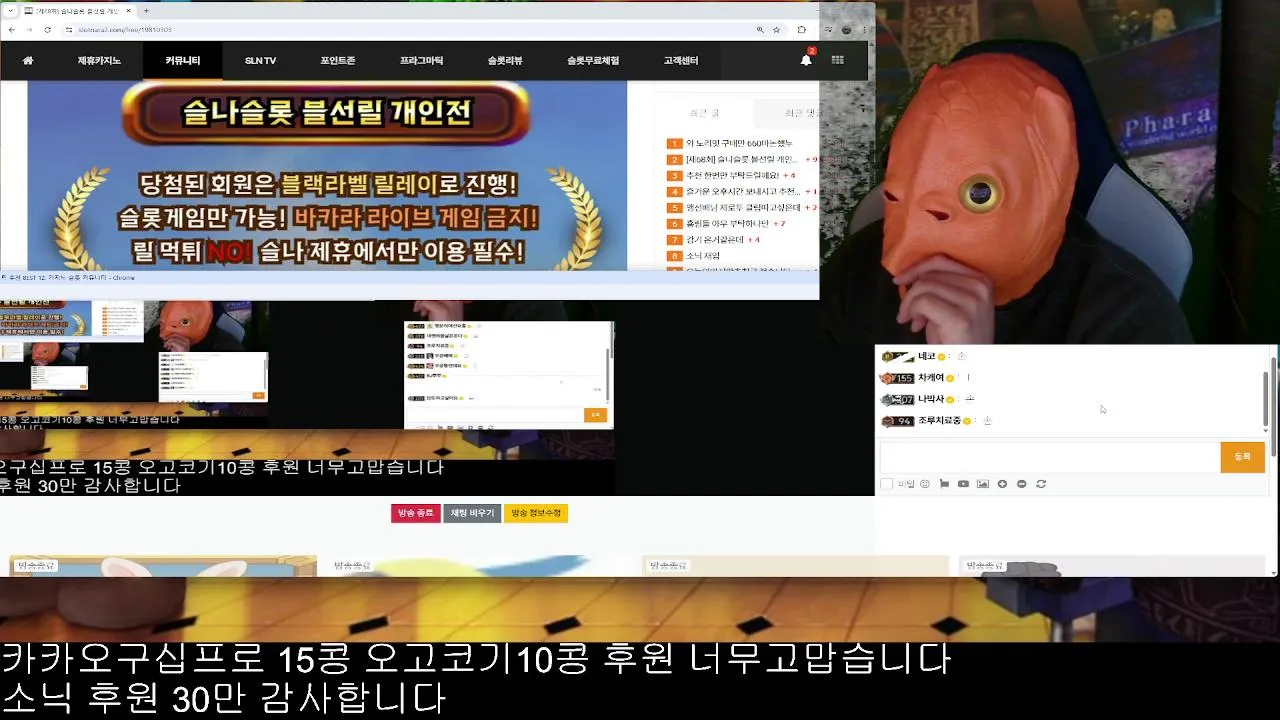Image resolution: width=1280 pixels, height=720 pixels.
Task: Attach a YouTube video in chat
Action: click(963, 484)
